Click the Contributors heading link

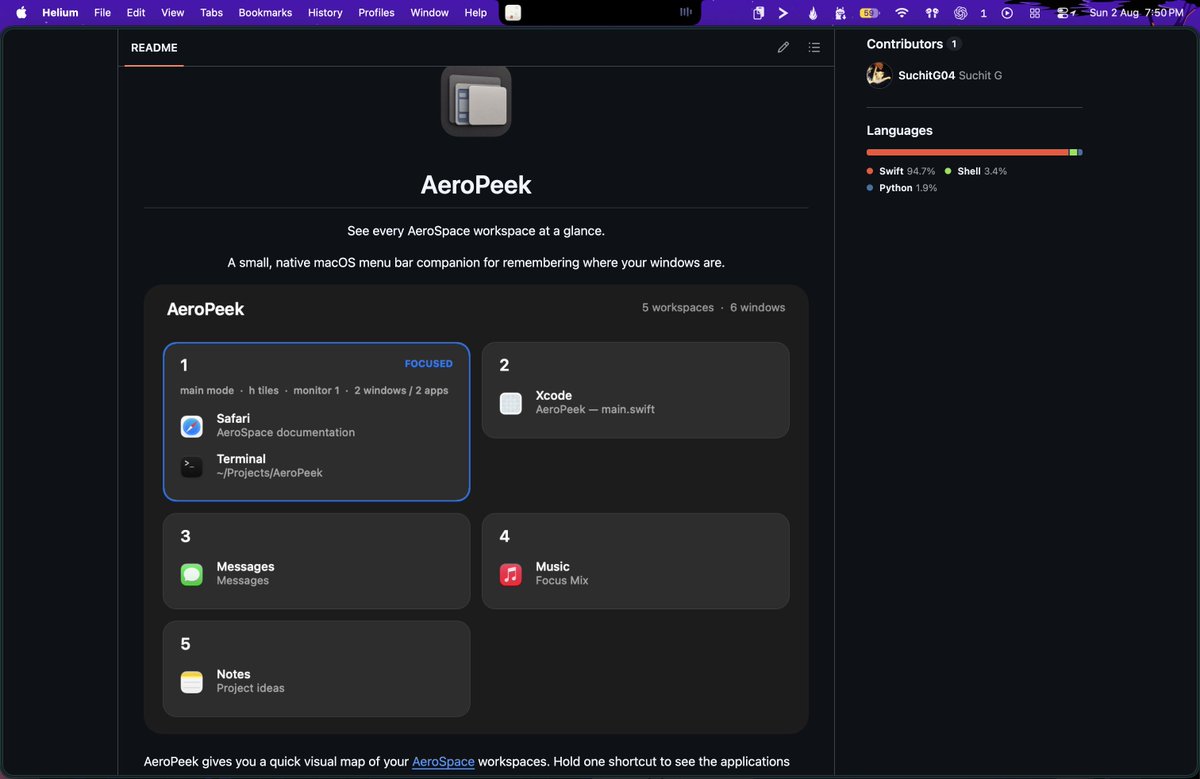[905, 44]
